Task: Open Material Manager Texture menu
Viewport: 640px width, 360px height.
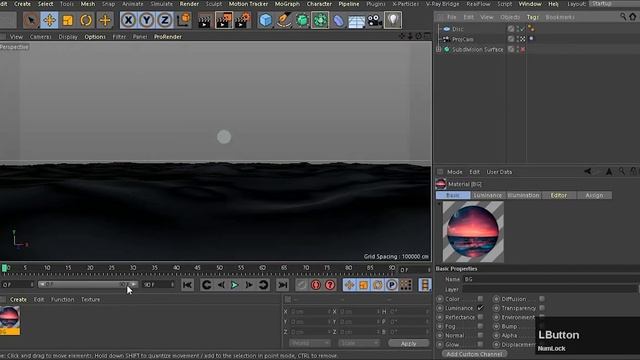Action: pyautogui.click(x=91, y=300)
